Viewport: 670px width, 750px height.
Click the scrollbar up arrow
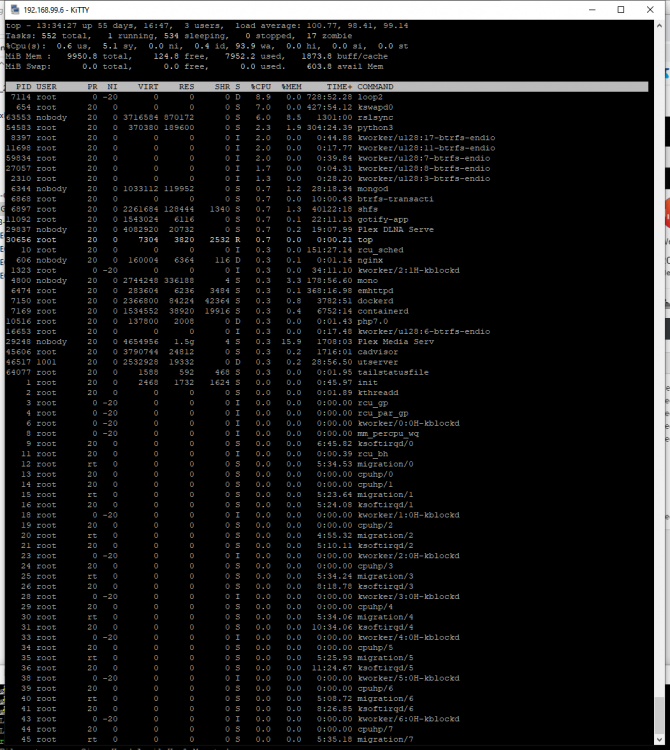point(659,26)
